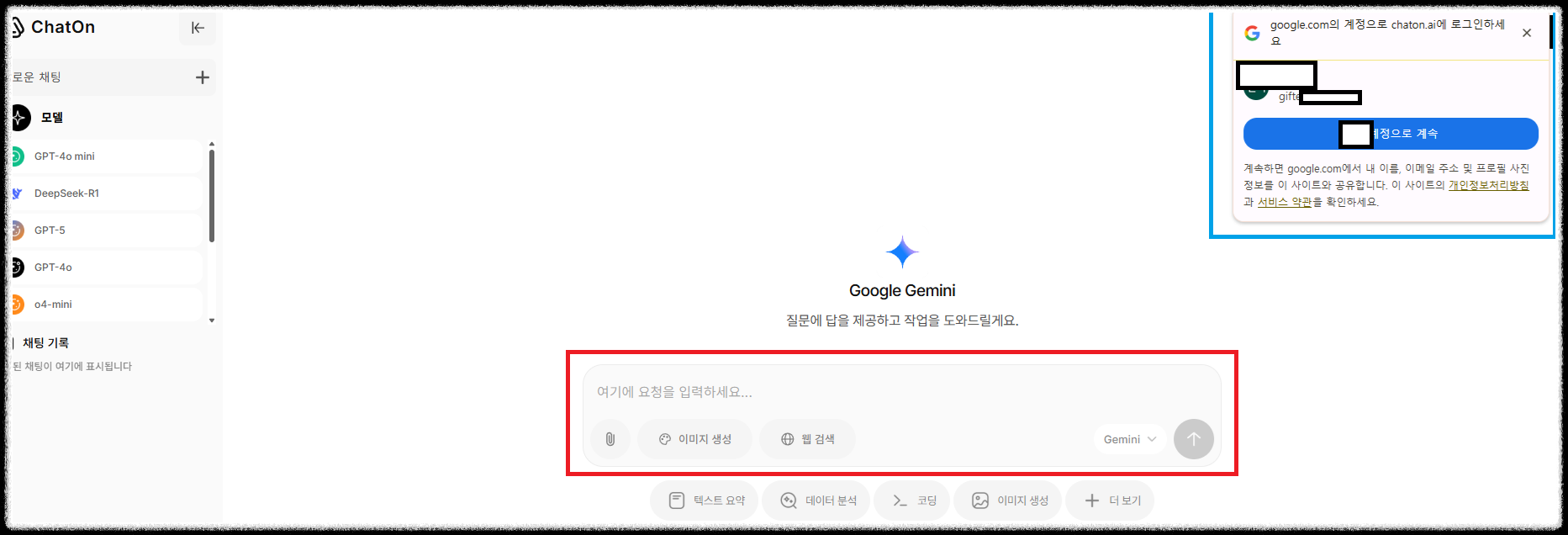Image resolution: width=1568 pixels, height=535 pixels.
Task: Focus the 여기에 요청을 입력하세요 input field
Action: click(x=901, y=392)
